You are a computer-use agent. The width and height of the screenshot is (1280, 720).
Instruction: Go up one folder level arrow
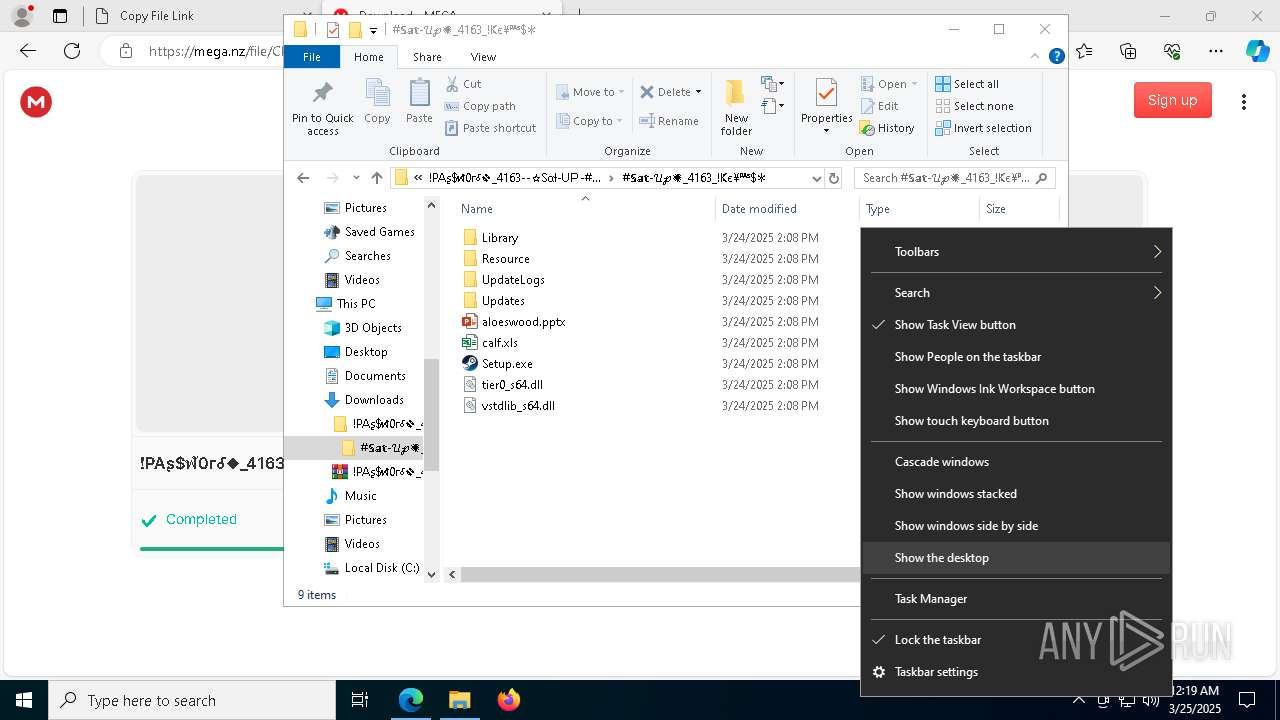coord(377,178)
